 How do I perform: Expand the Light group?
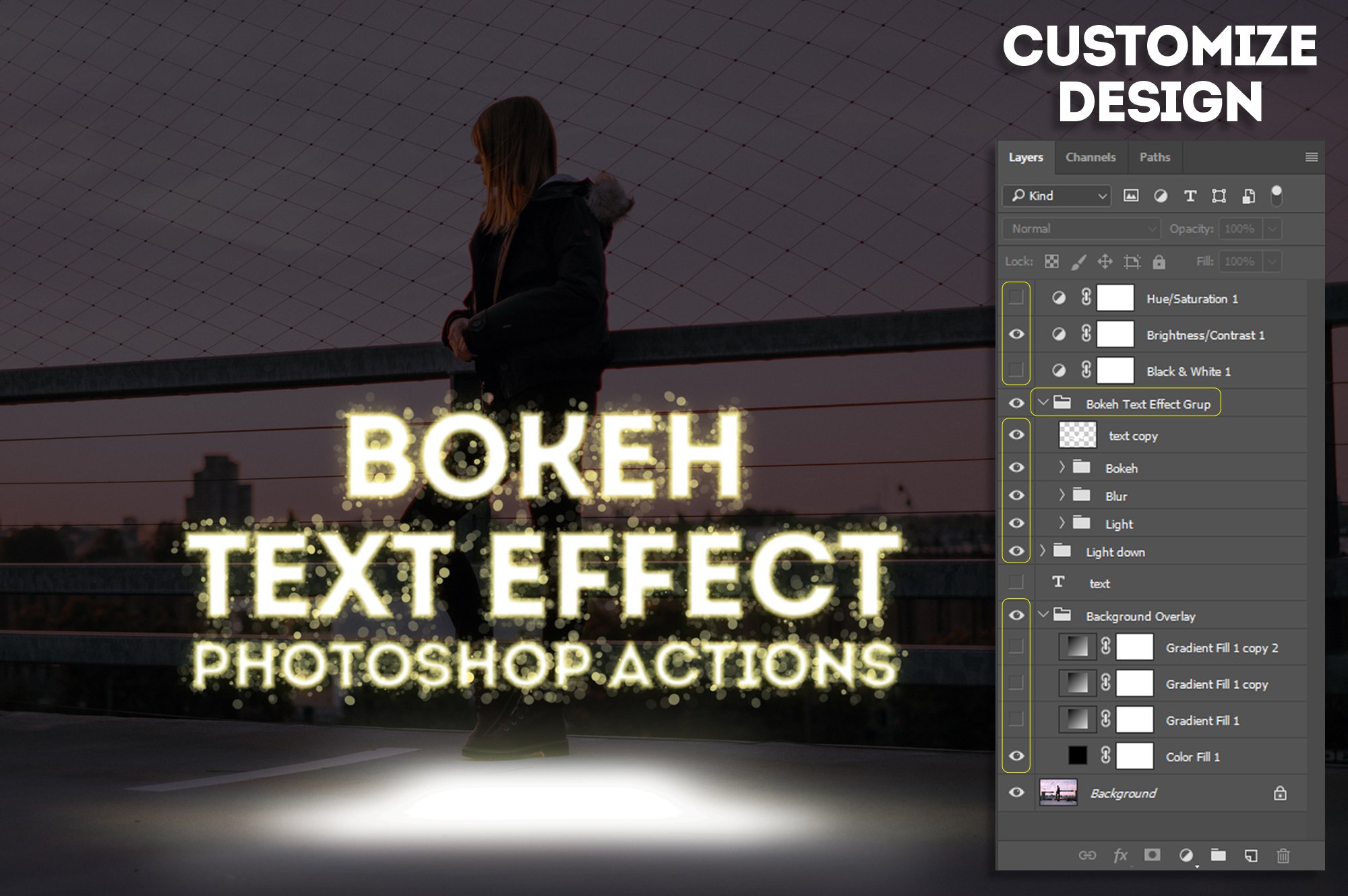1062,523
